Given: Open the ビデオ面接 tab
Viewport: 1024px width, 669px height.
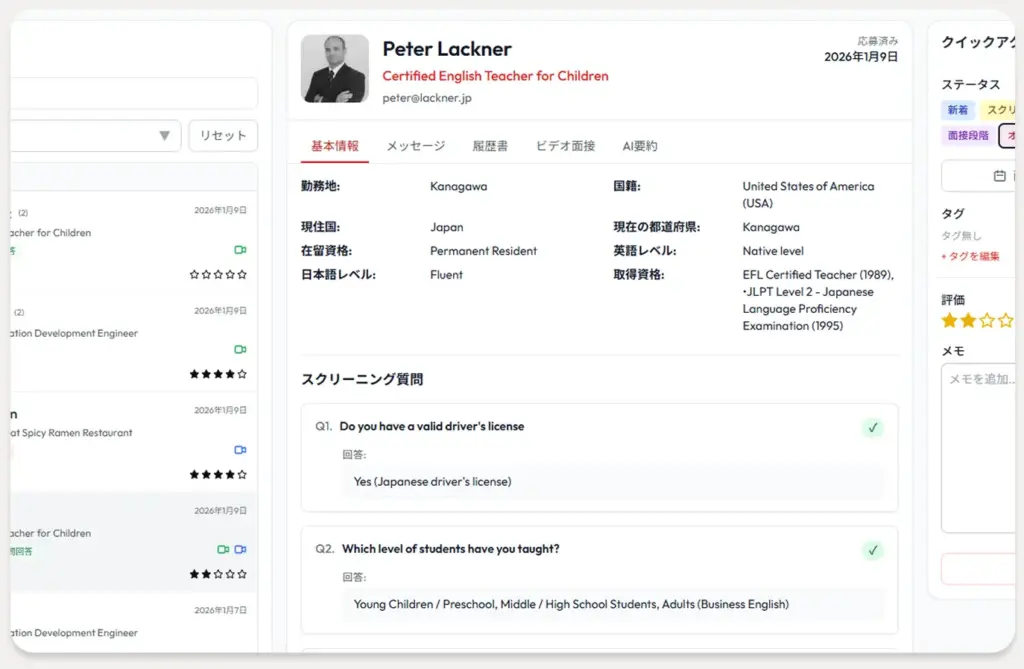Looking at the screenshot, I should [x=566, y=146].
